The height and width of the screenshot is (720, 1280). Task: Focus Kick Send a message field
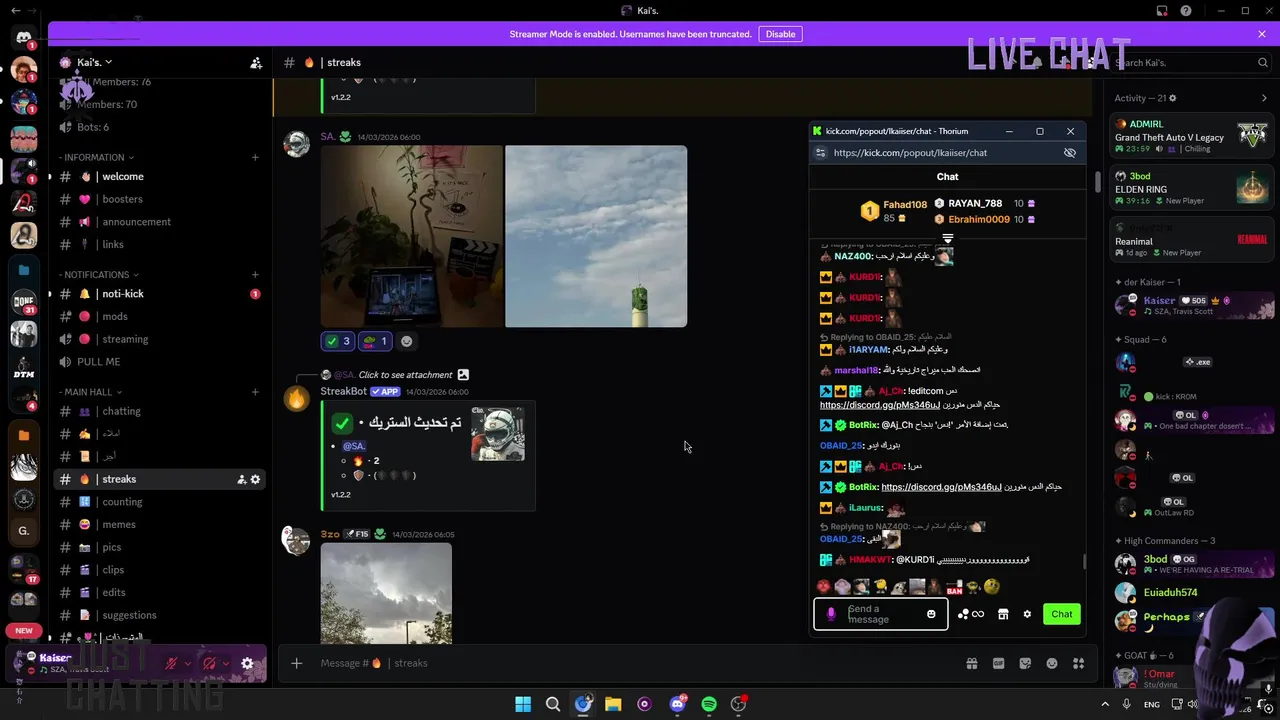(x=880, y=614)
